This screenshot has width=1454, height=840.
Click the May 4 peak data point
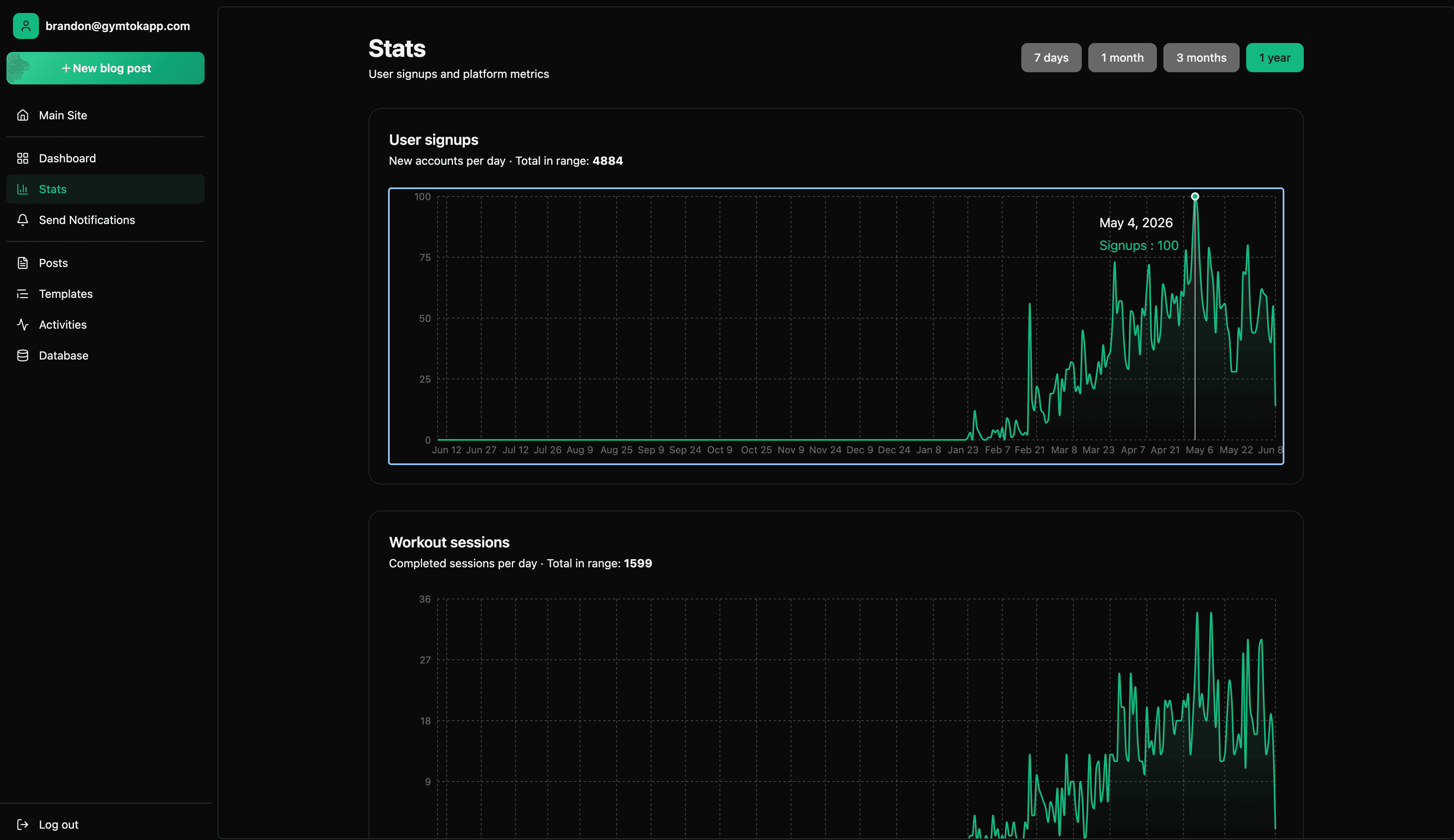[1195, 196]
